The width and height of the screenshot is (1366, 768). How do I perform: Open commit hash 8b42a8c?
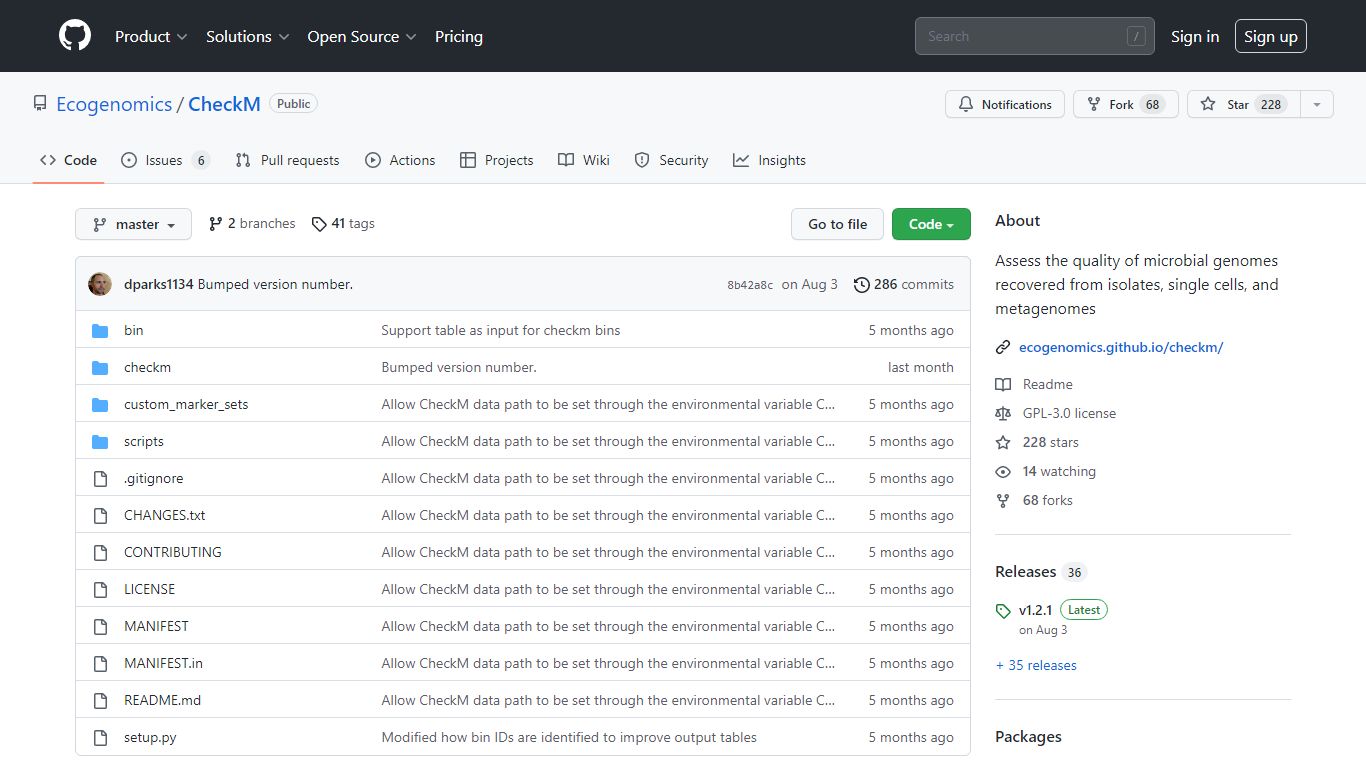750,285
